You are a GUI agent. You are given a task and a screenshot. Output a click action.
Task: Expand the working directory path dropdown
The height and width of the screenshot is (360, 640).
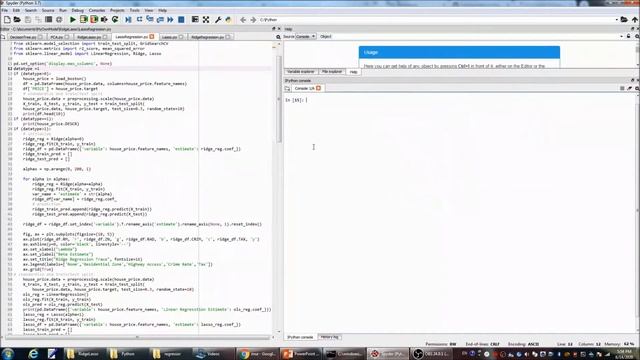[616, 20]
